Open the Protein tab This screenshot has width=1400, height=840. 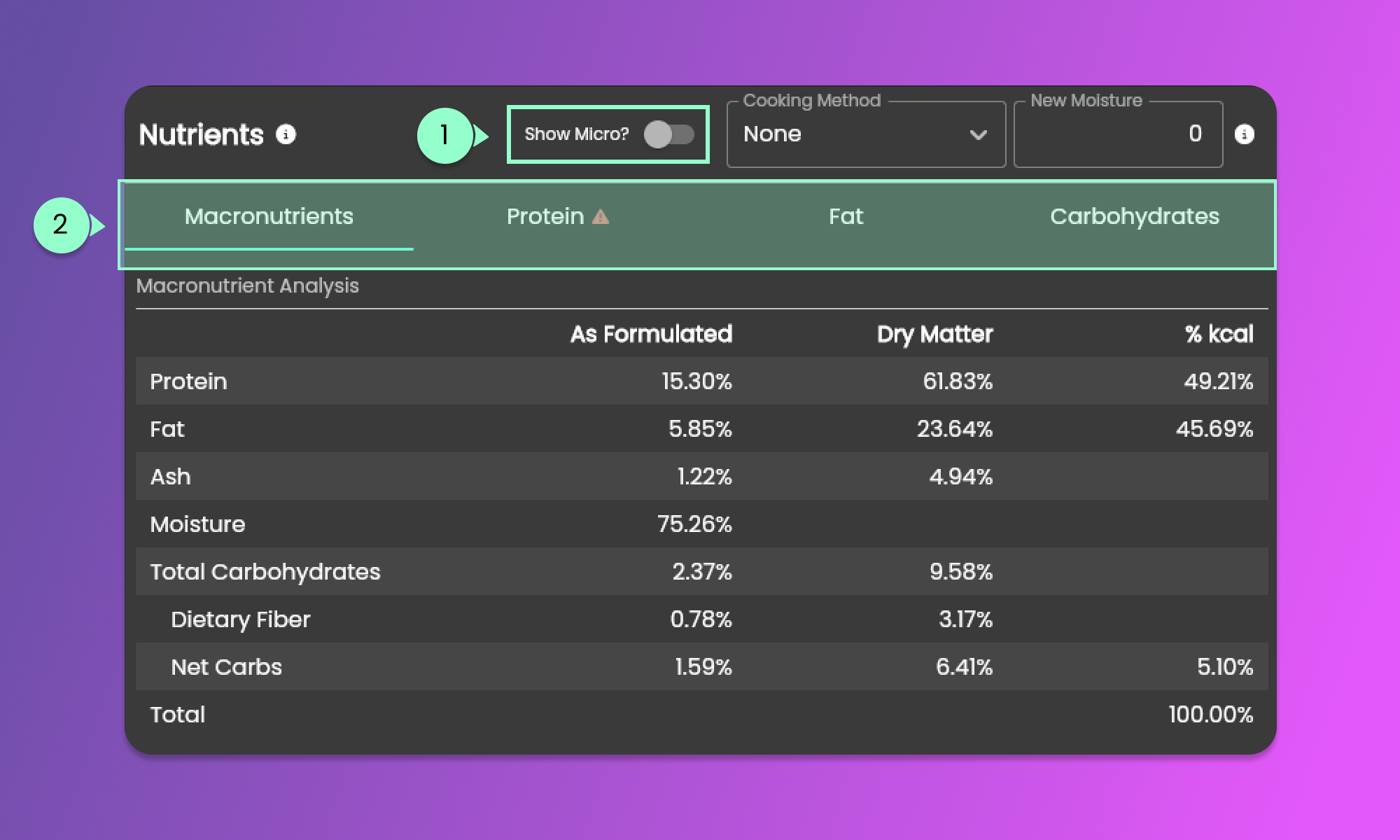pyautogui.click(x=545, y=217)
